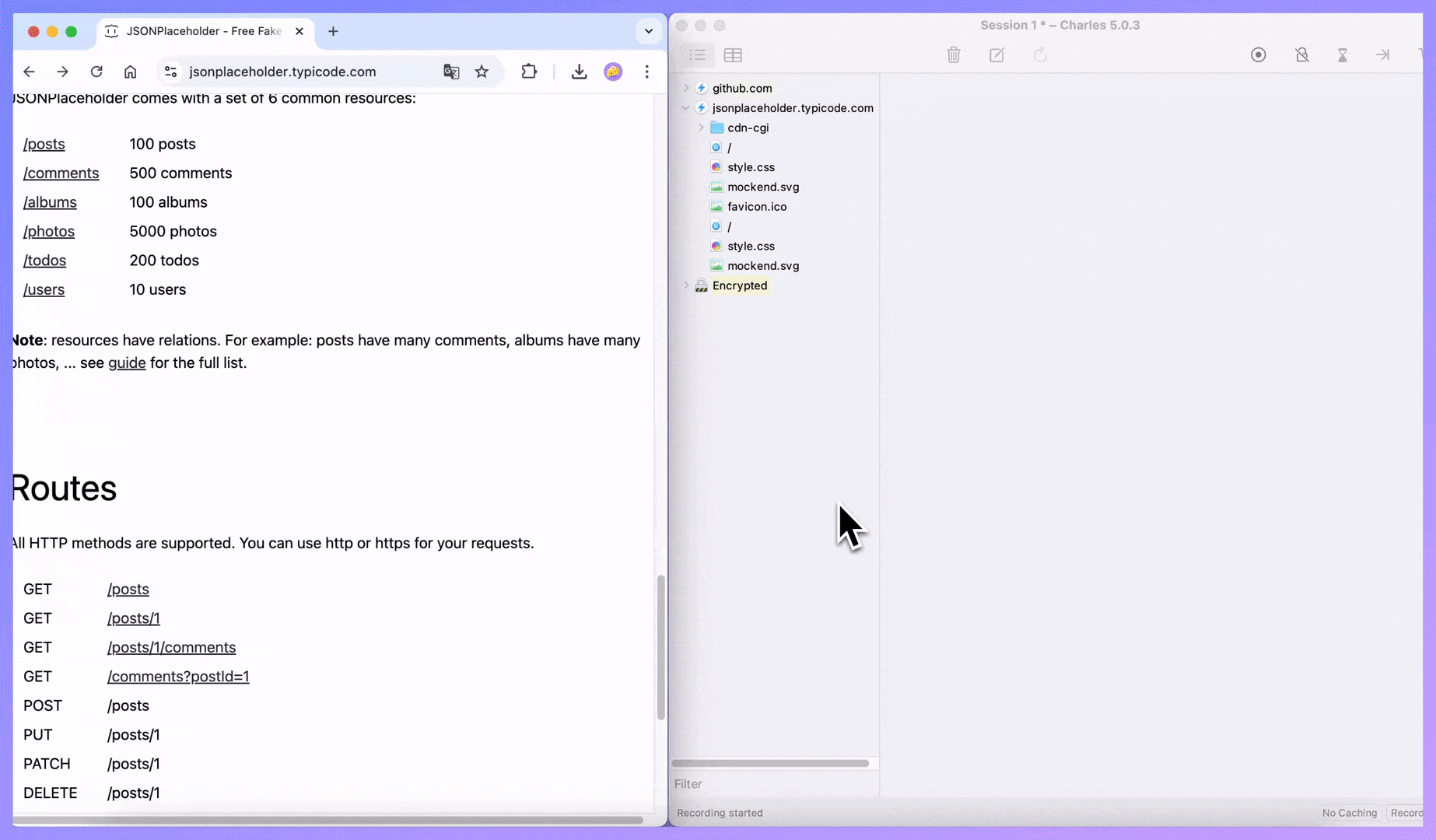
Task: Switch to Charles sequence view
Action: pyautogui.click(x=733, y=55)
